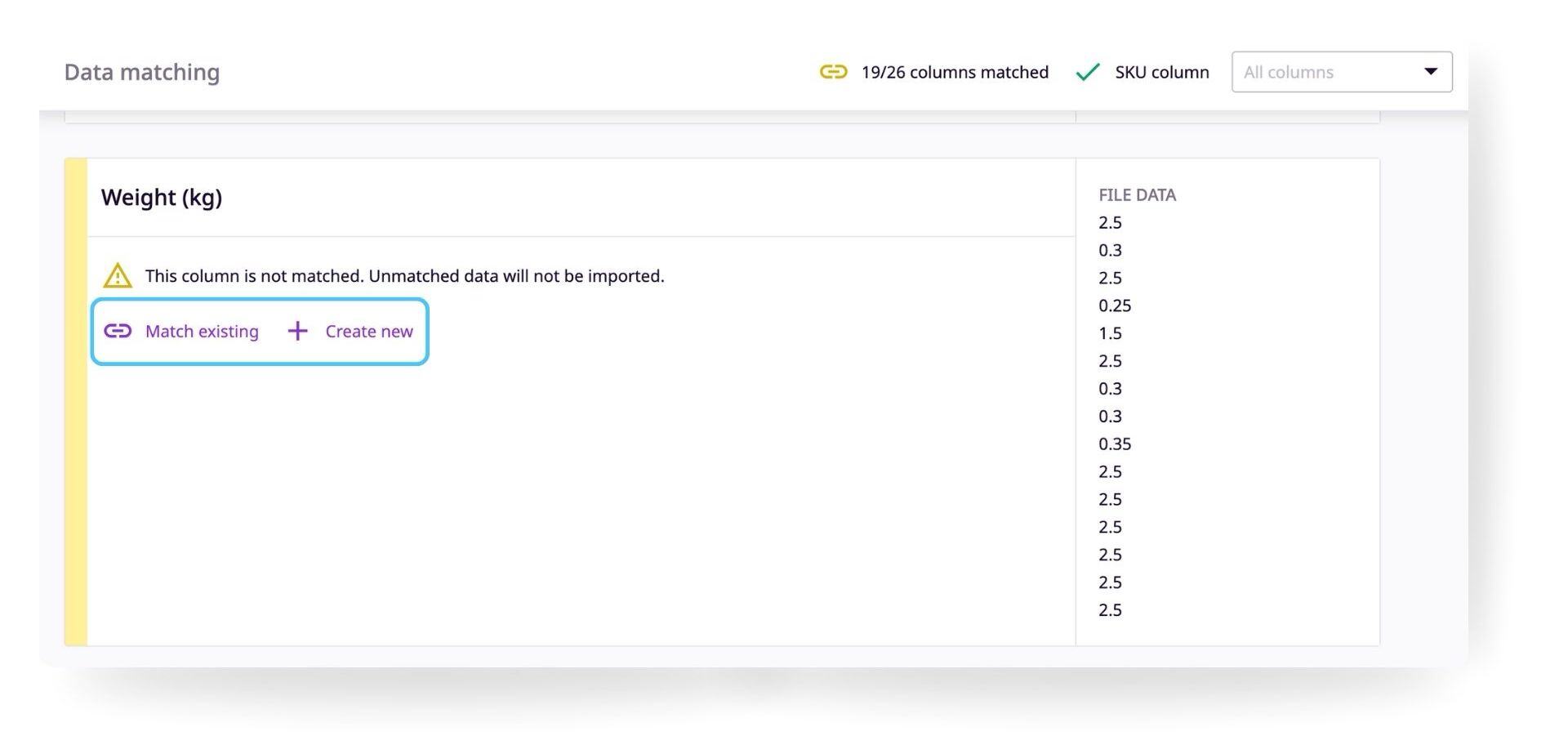Click the 0.25 weight value in file data
The width and height of the screenshot is (1568, 745).
tap(1114, 306)
